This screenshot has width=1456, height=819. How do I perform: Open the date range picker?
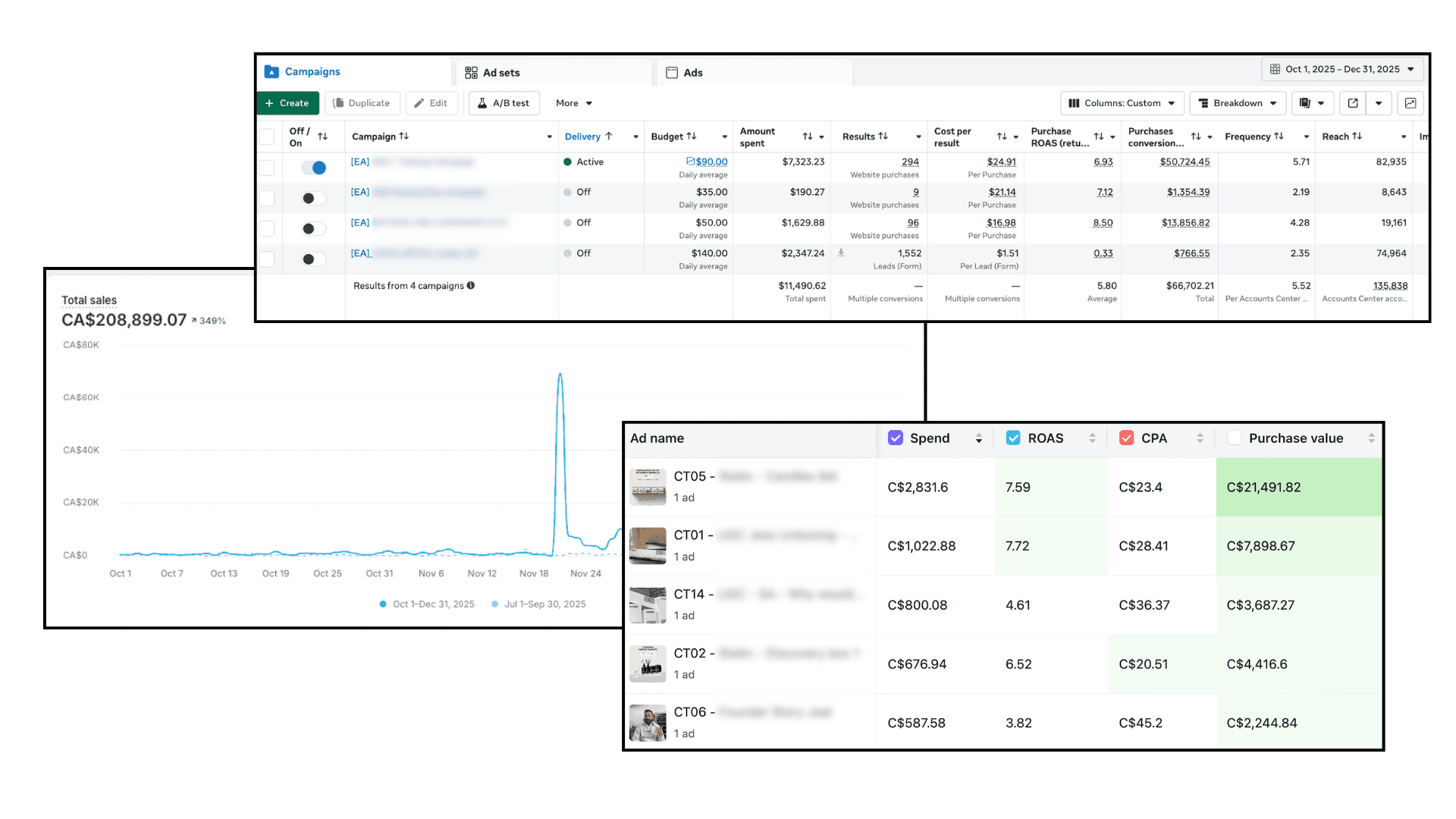tap(1341, 69)
